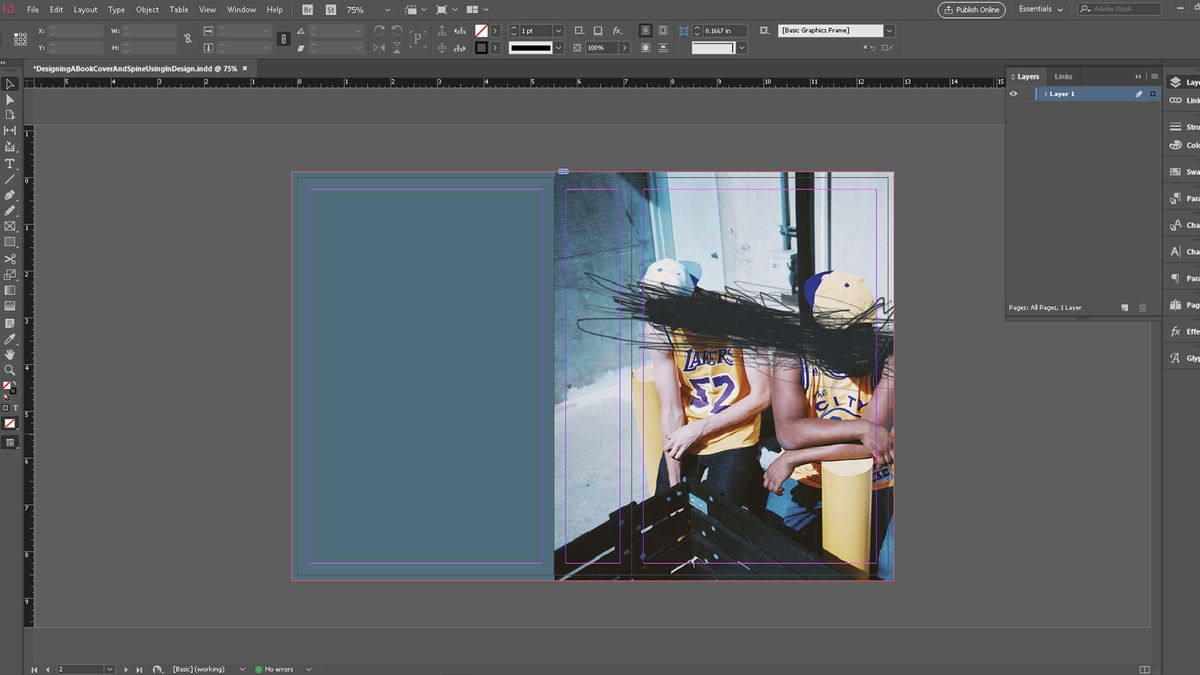Screen dimensions: 1200x675
Task: Switch to the Links tab
Action: click(1063, 75)
